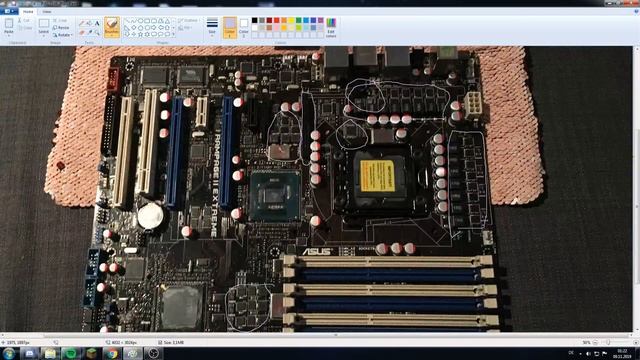Screen dimensions: 640x360
Task: Expand the Paste dropdown arrow
Action: pyautogui.click(x=9, y=36)
